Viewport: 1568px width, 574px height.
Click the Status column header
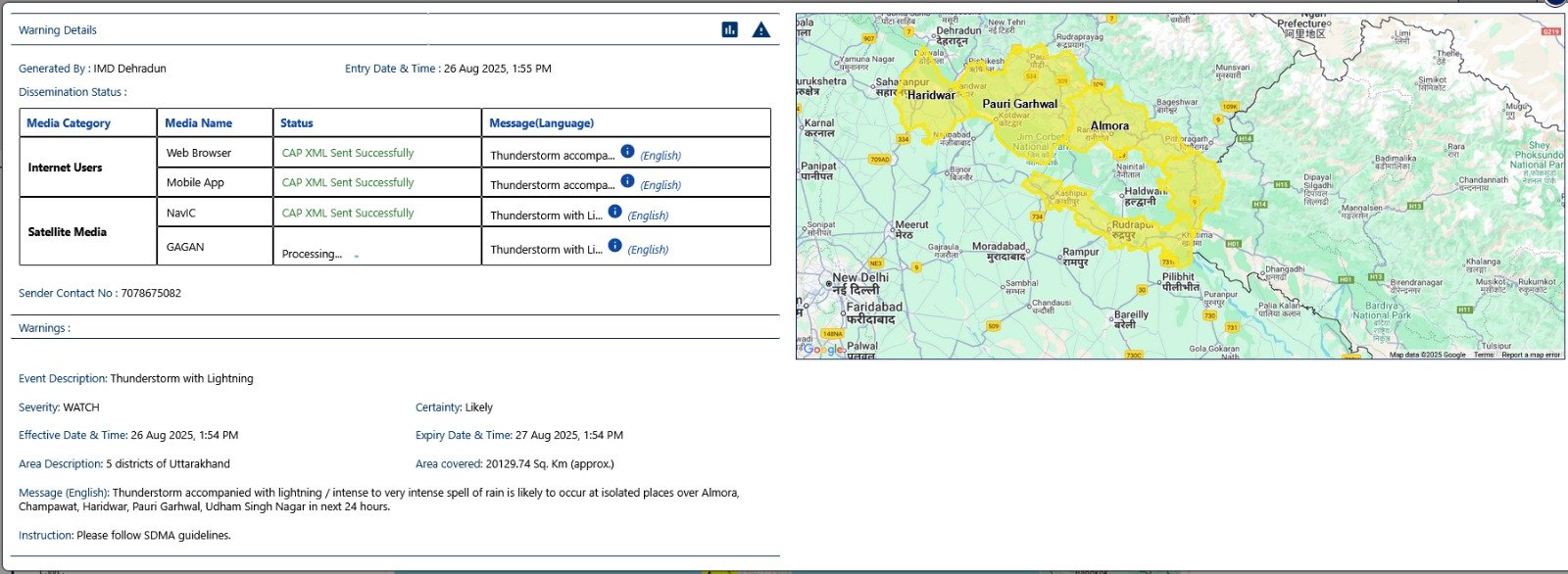pos(296,123)
